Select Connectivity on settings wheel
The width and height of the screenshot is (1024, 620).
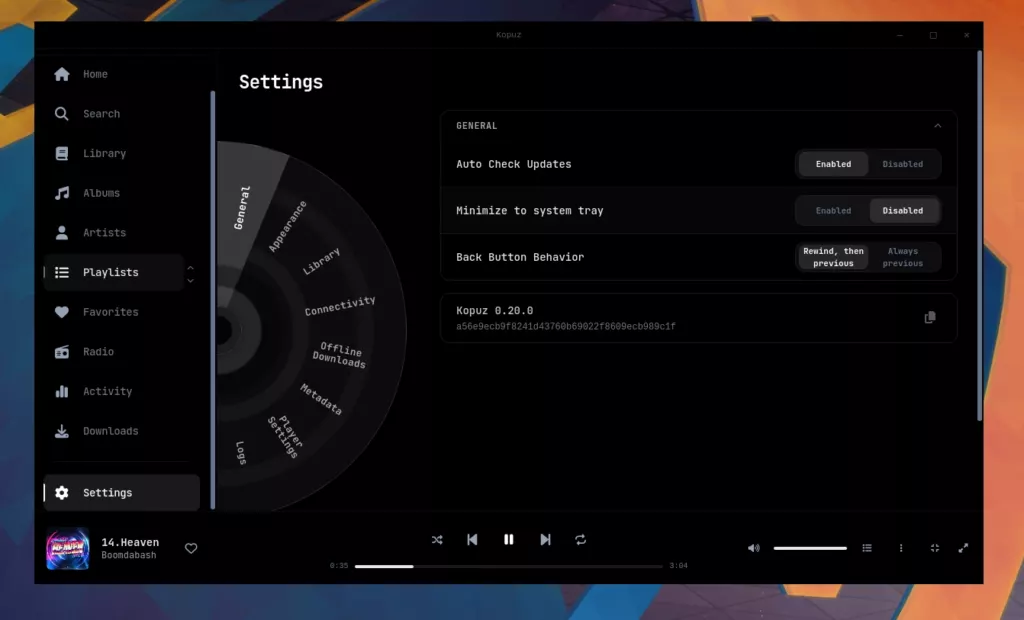340,306
